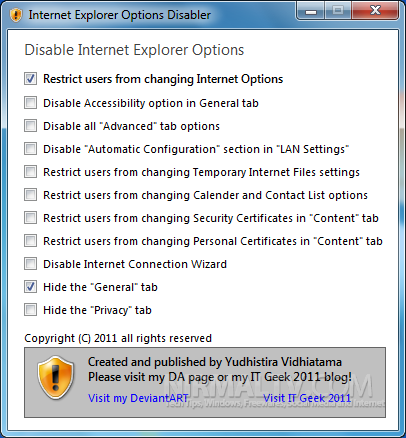
Task: Check Disable Internet Connection Wizard
Action: (30, 264)
